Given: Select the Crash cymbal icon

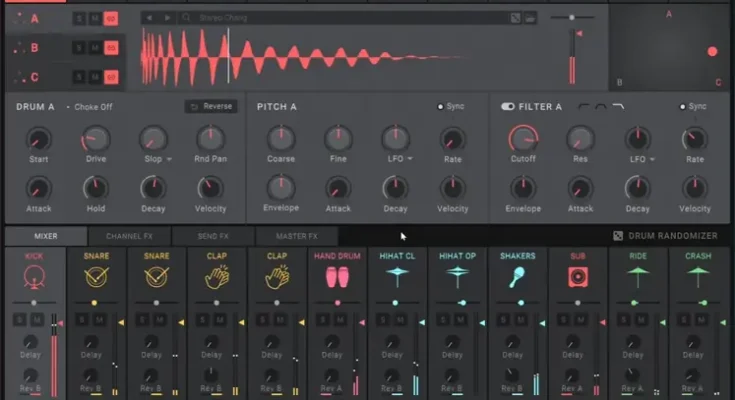Looking at the screenshot, I should pyautogui.click(x=698, y=277).
